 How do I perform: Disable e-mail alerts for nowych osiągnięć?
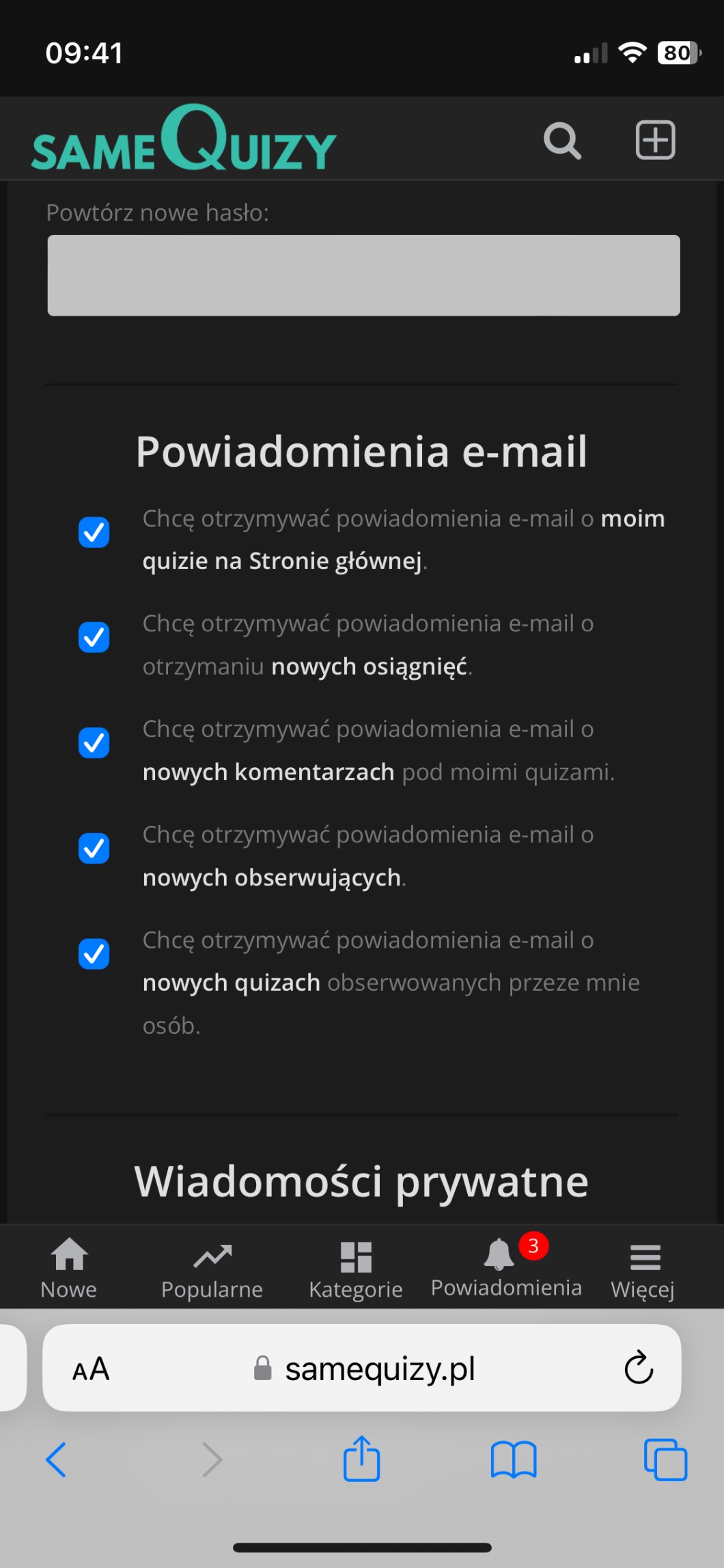pyautogui.click(x=94, y=637)
